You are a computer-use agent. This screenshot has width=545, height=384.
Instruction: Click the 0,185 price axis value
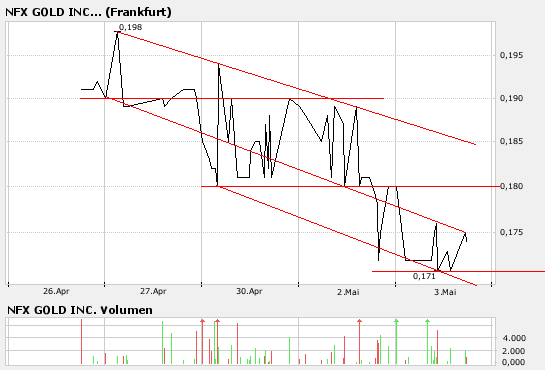pos(511,141)
